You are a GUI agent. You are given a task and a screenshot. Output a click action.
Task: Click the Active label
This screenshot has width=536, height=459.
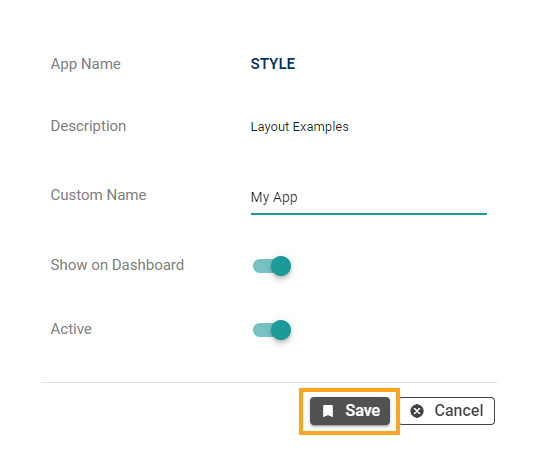pos(71,329)
